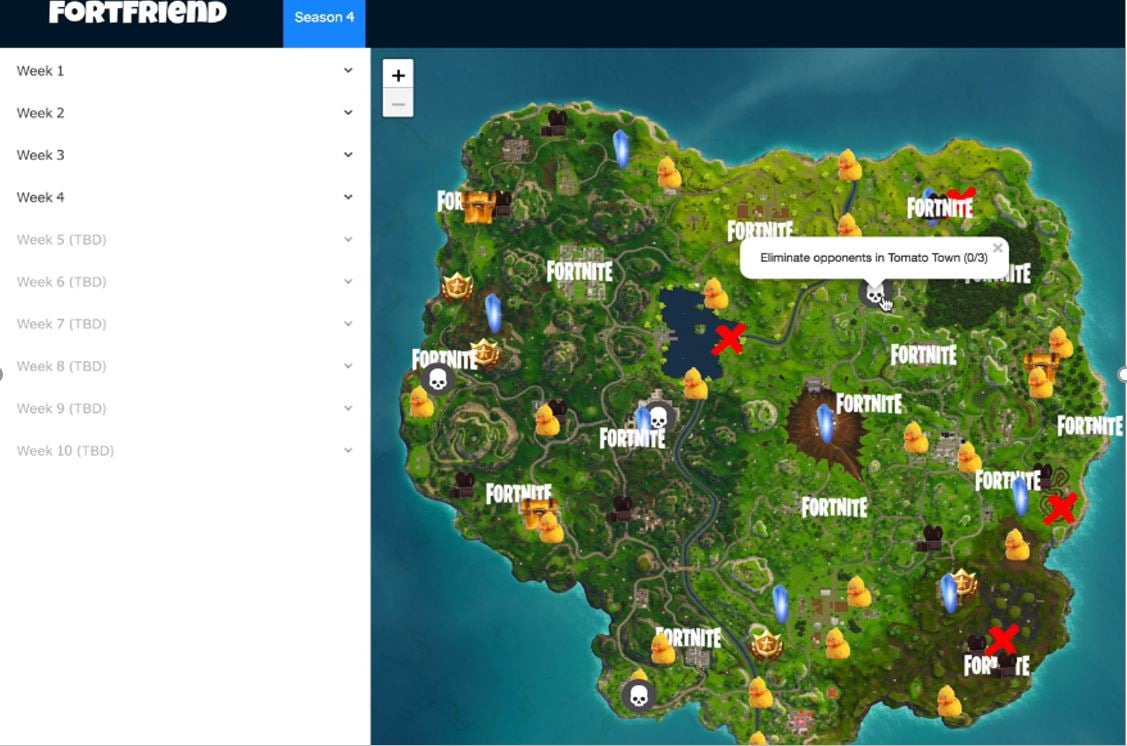The height and width of the screenshot is (746, 1127).
Task: Click the red X in the dark southeast swamp
Action: tap(1003, 640)
